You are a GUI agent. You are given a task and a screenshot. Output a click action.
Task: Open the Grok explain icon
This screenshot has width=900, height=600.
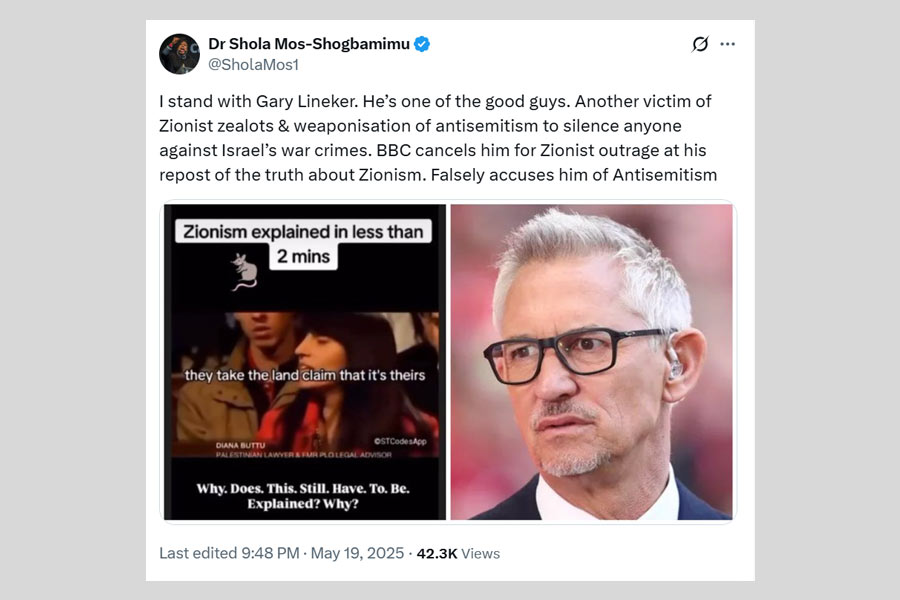click(700, 44)
